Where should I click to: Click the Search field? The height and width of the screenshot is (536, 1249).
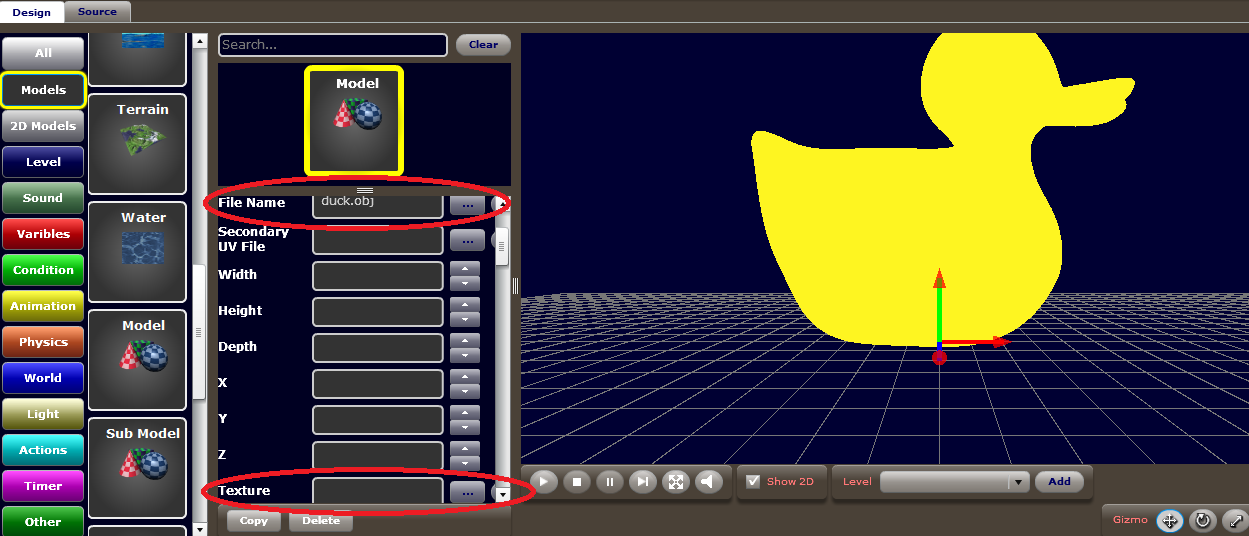click(x=333, y=45)
